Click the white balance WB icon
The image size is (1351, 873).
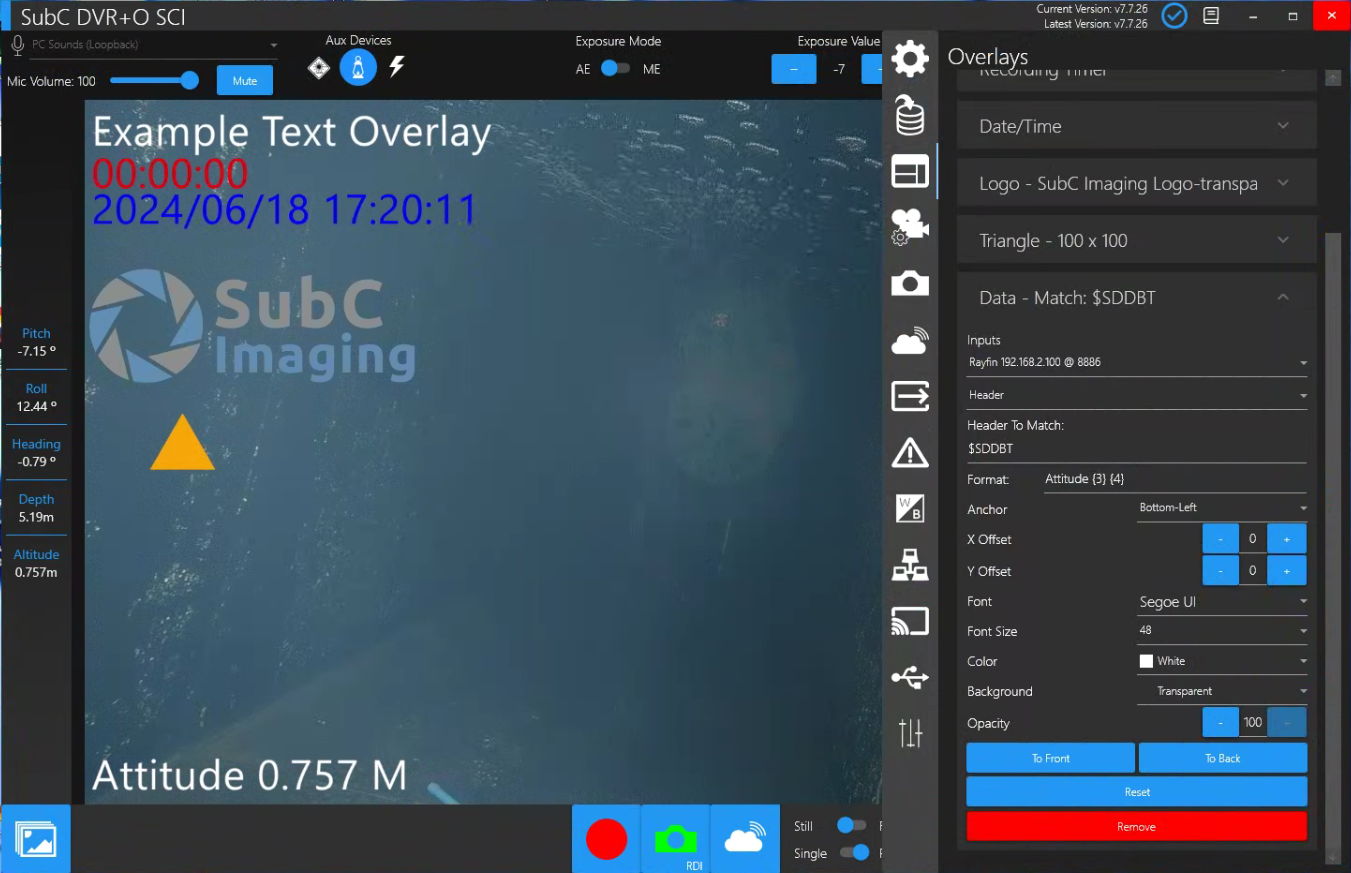(909, 508)
